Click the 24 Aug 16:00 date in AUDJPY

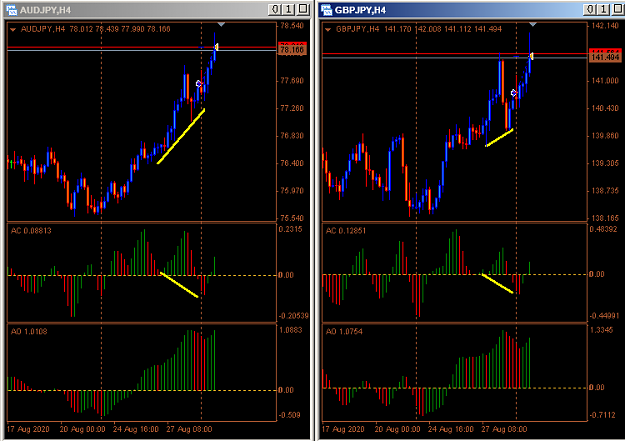point(136,429)
